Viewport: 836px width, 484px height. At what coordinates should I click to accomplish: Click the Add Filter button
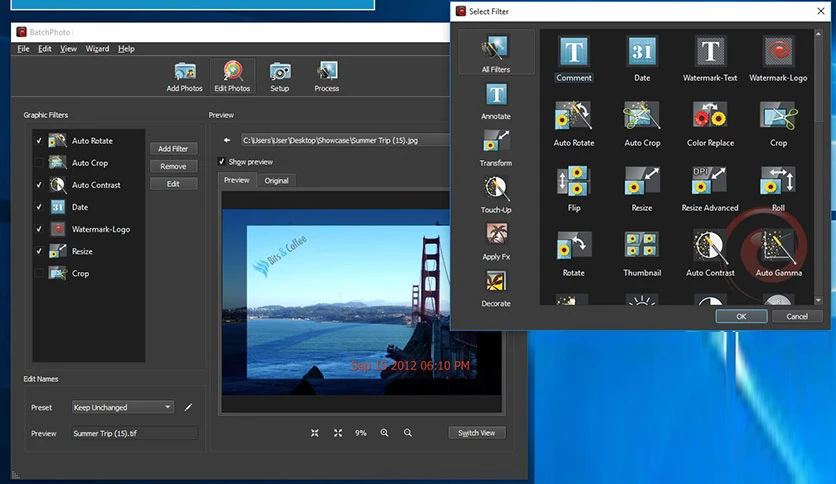(173, 149)
